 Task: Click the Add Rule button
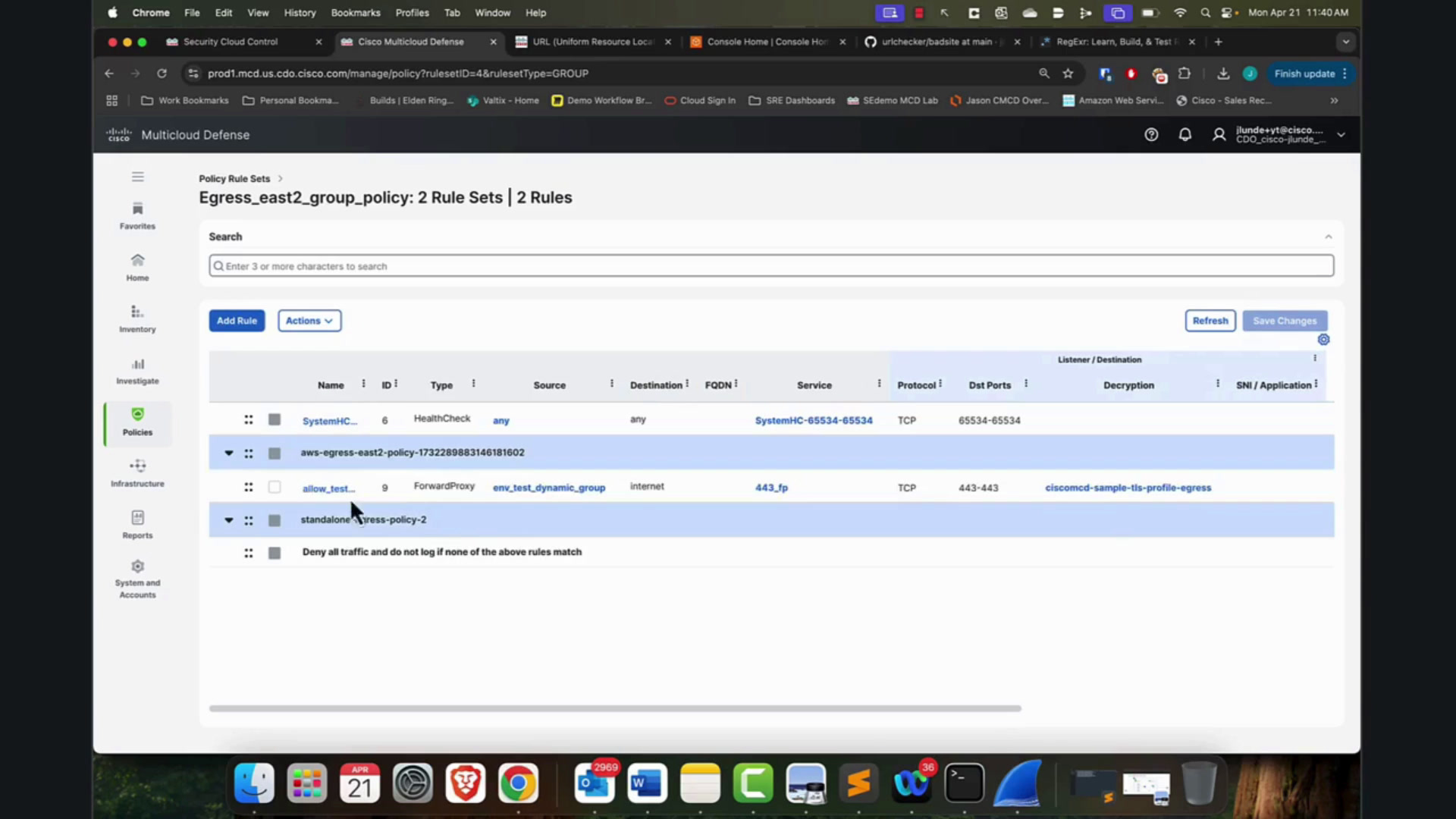(x=237, y=321)
